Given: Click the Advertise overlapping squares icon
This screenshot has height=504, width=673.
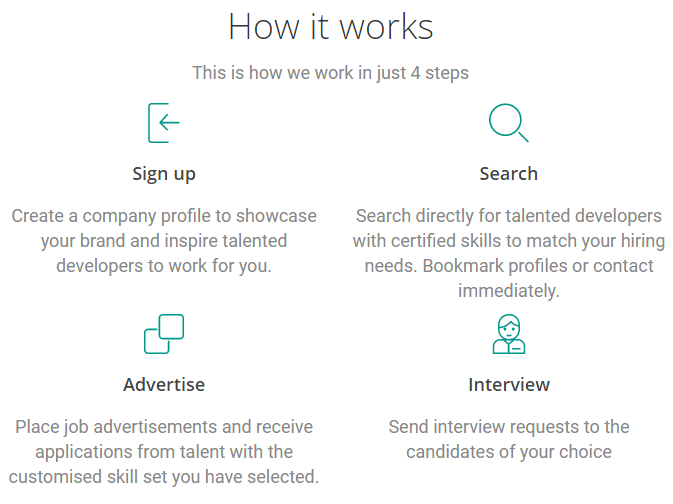Looking at the screenshot, I should click(x=164, y=334).
